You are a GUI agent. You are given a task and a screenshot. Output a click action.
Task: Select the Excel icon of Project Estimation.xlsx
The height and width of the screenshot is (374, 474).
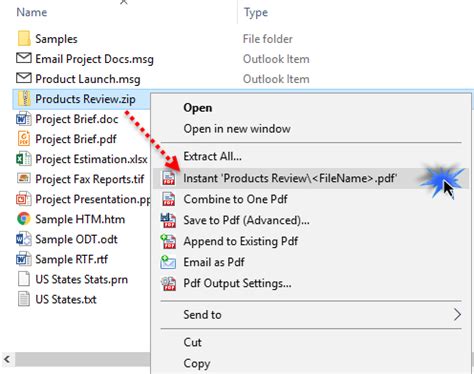tap(24, 159)
